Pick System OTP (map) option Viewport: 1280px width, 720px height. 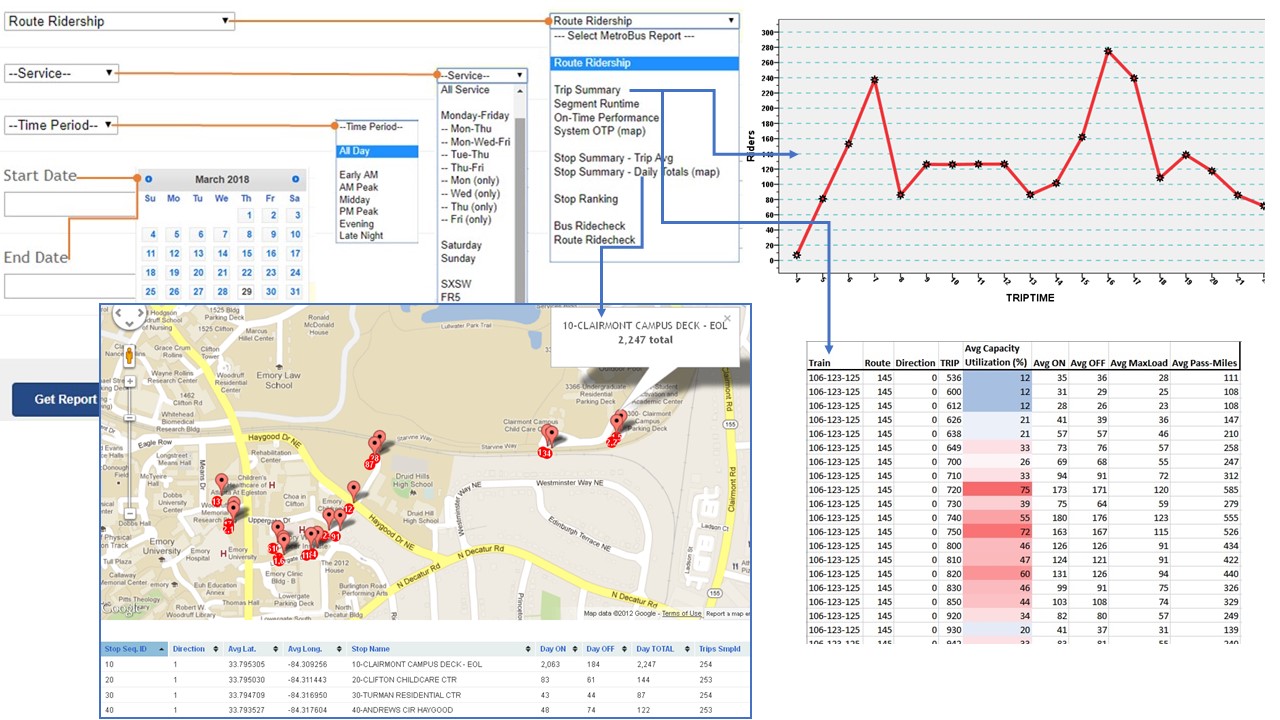(x=600, y=131)
